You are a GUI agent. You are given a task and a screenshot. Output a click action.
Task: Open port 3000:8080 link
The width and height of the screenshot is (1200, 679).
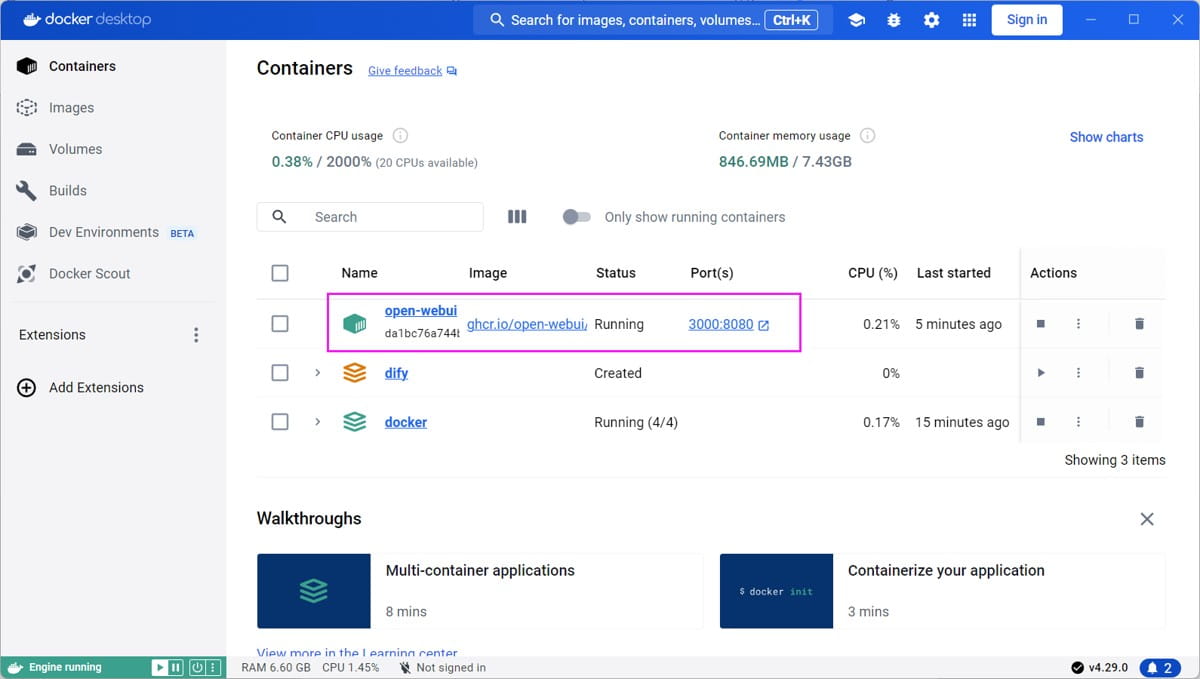click(721, 324)
